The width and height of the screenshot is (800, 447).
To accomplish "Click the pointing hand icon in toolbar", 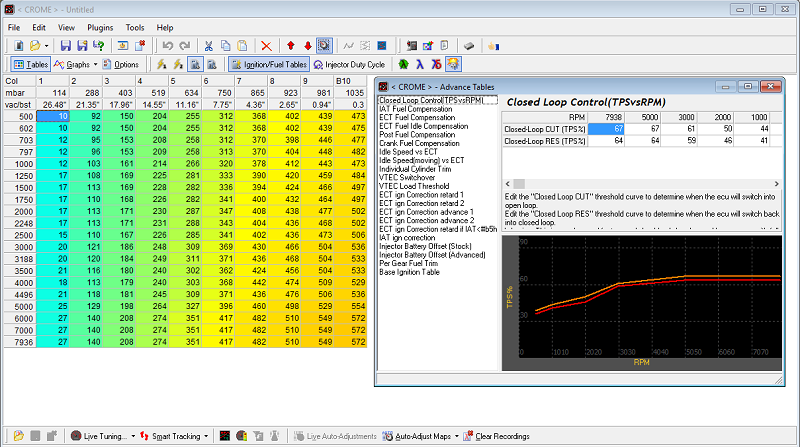I will (x=493, y=46).
